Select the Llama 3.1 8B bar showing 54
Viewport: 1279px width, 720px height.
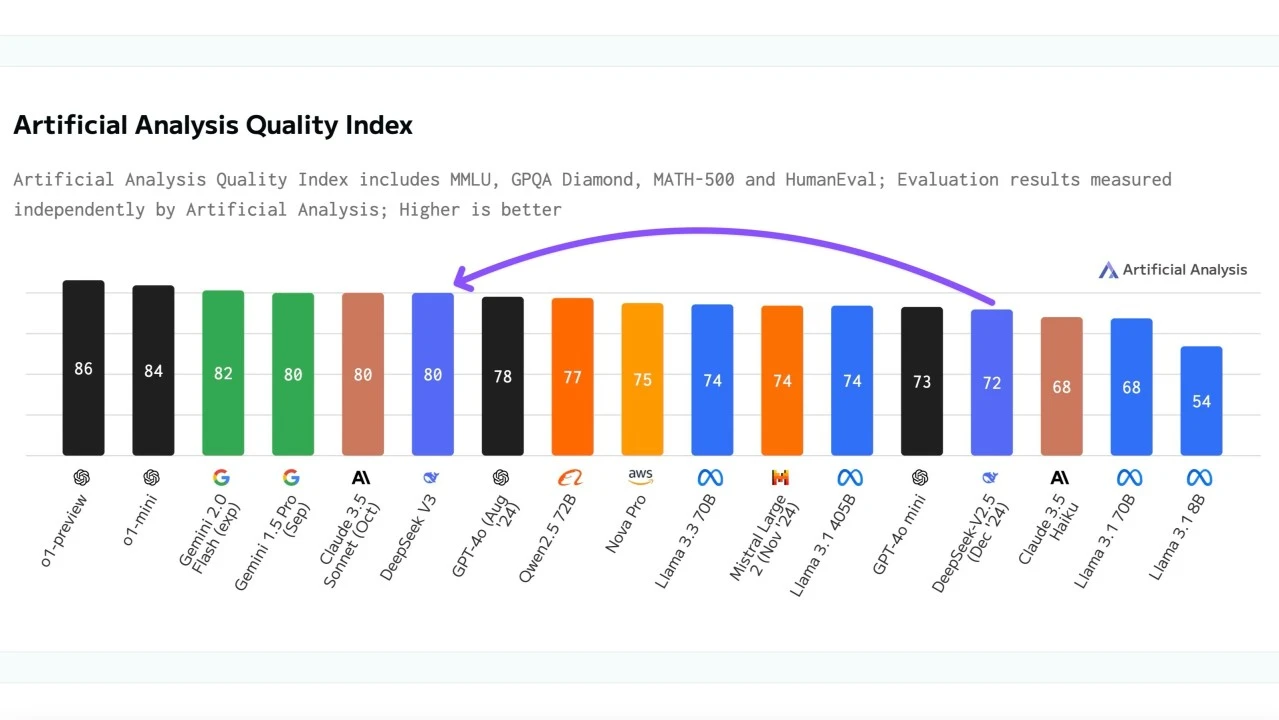(1201, 400)
